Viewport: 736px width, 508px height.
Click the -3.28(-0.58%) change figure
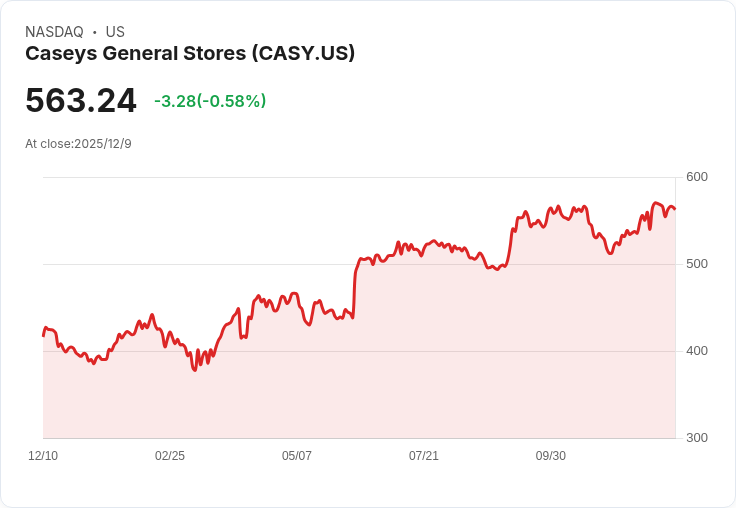tap(210, 101)
